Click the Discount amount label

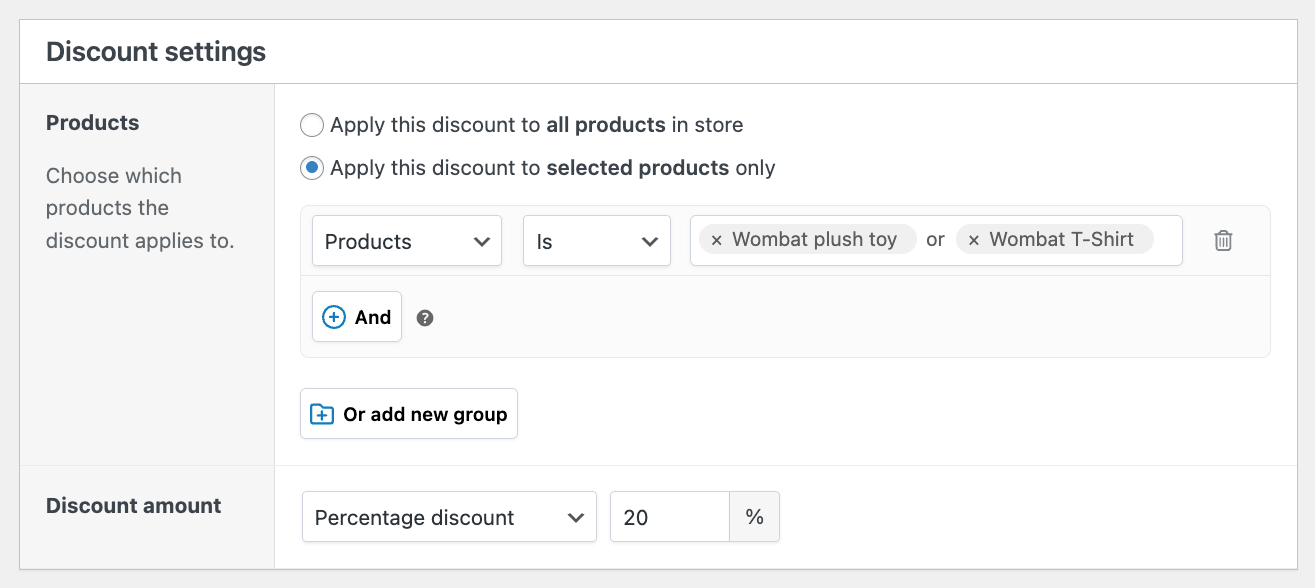tap(134, 506)
